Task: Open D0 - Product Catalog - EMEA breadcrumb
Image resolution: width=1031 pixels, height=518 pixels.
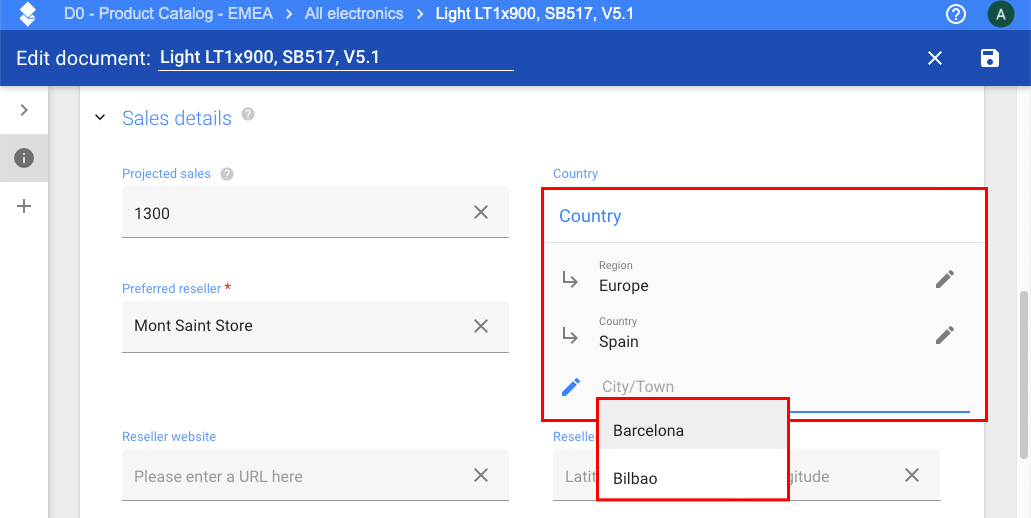Action: [168, 14]
